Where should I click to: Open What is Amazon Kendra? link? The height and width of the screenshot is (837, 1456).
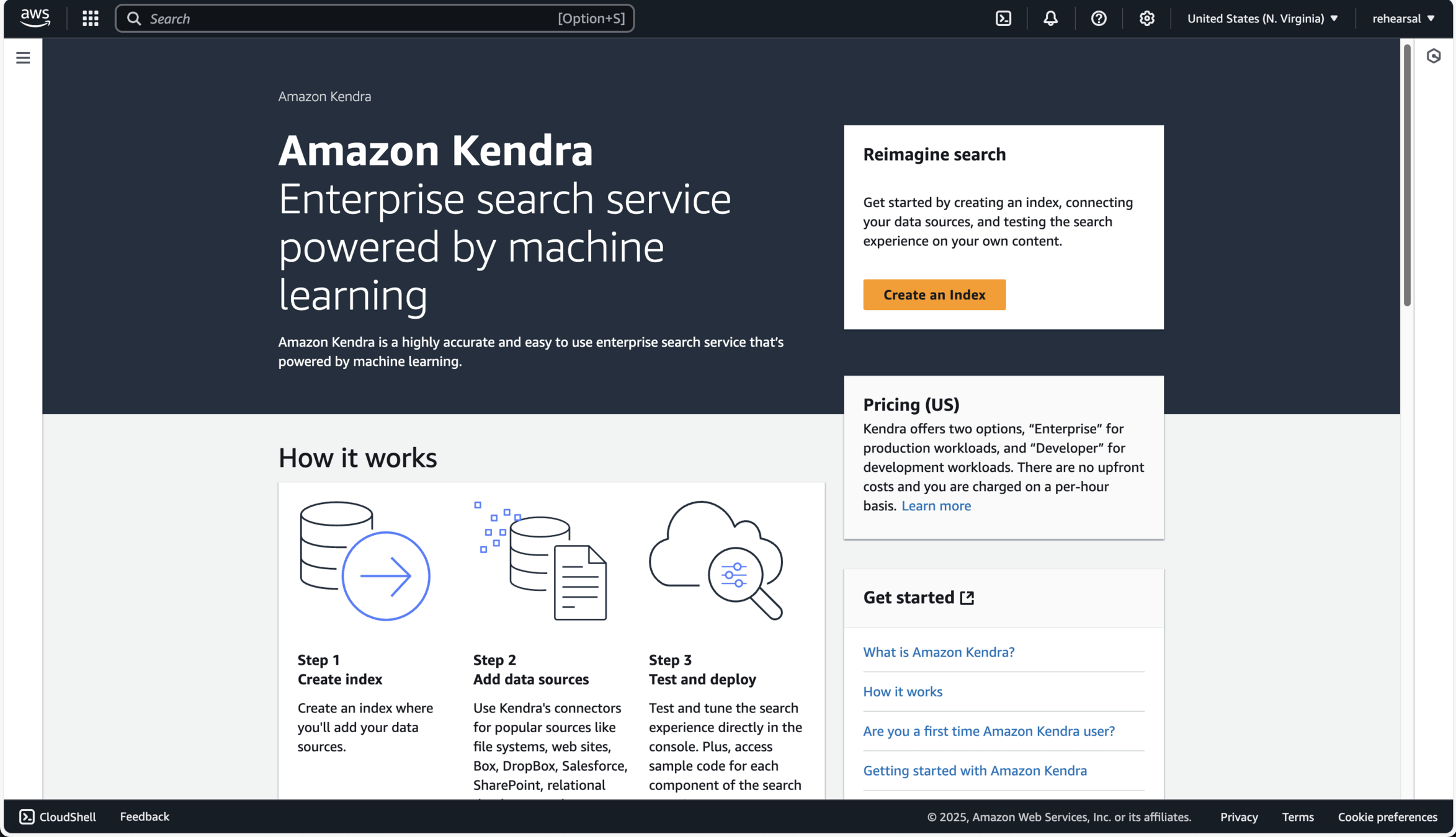(x=938, y=652)
